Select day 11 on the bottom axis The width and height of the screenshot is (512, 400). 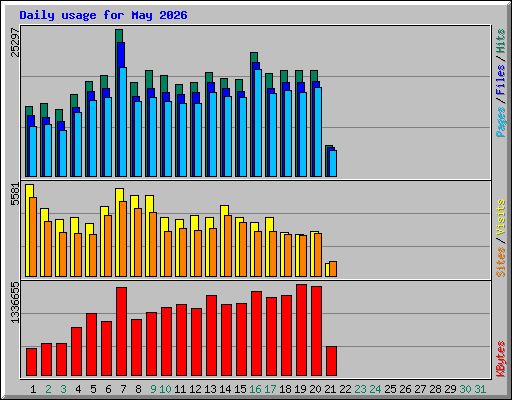click(x=180, y=389)
